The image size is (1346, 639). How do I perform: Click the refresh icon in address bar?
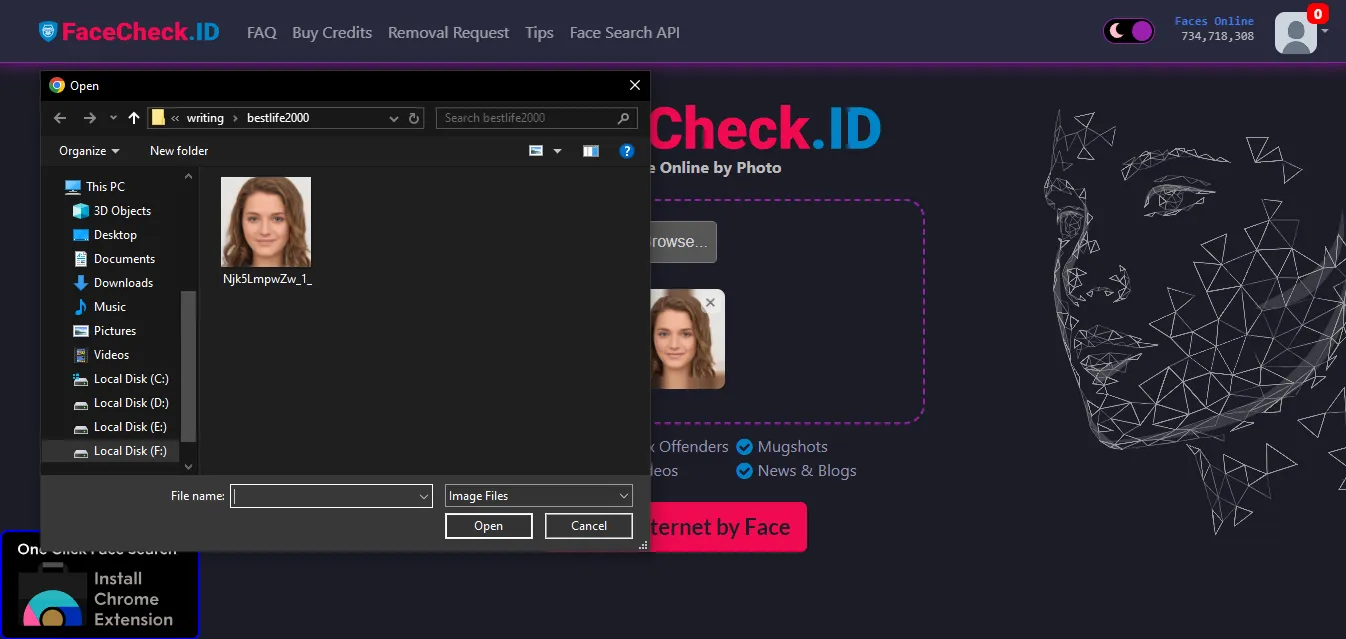coord(413,118)
